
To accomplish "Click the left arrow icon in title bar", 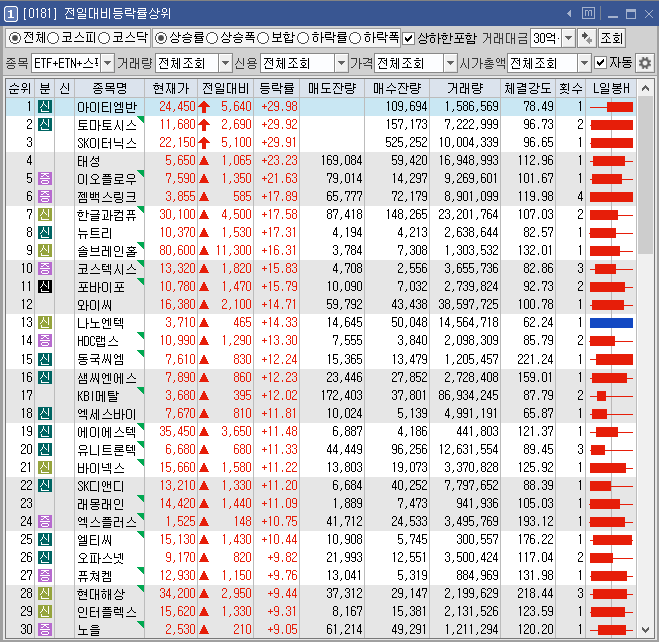I will point(569,14).
